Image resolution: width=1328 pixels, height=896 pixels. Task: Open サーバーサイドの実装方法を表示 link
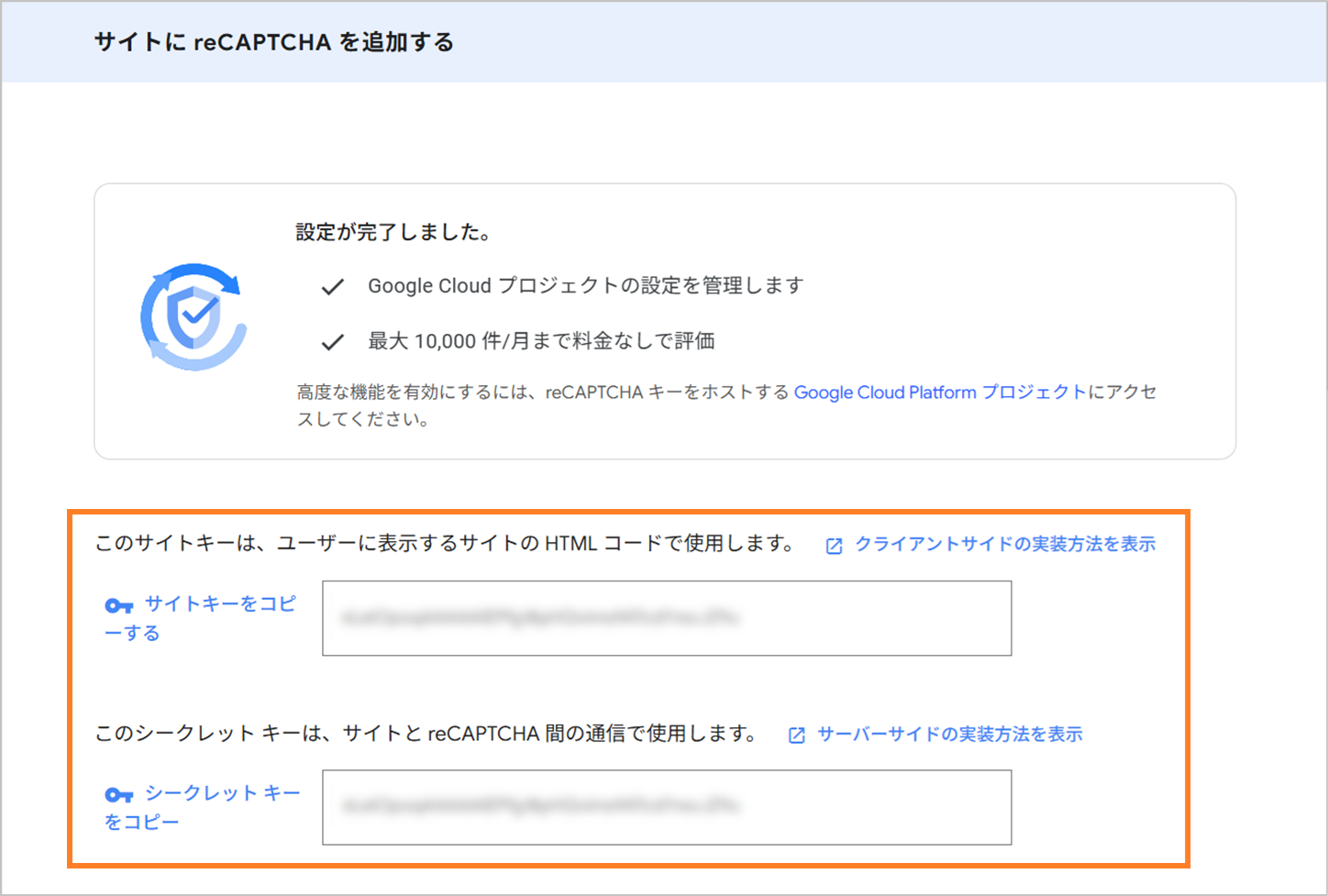pyautogui.click(x=950, y=735)
